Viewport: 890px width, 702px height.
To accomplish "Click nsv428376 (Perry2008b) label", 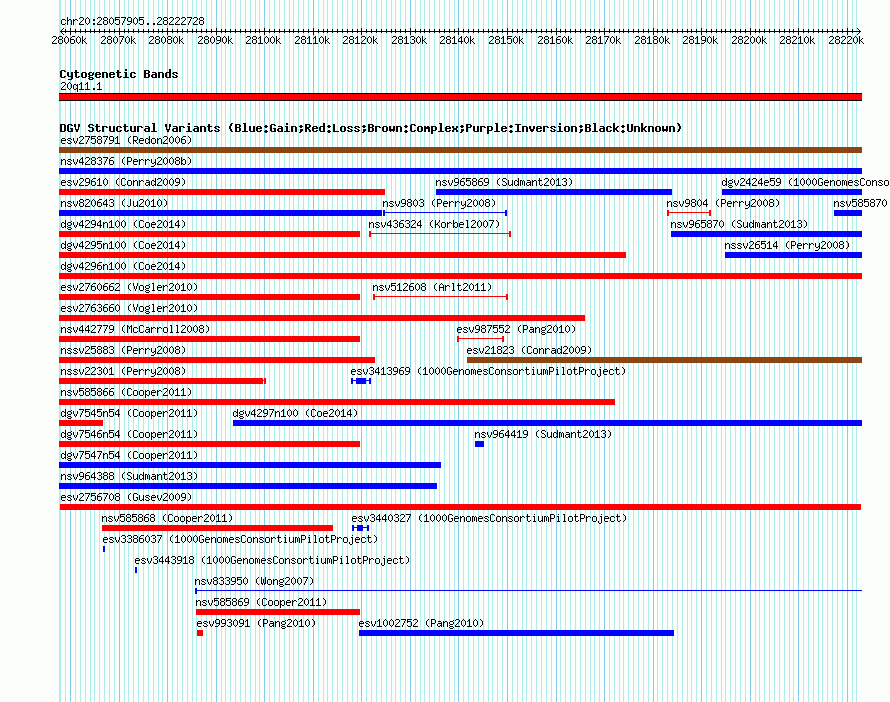I will point(126,161).
